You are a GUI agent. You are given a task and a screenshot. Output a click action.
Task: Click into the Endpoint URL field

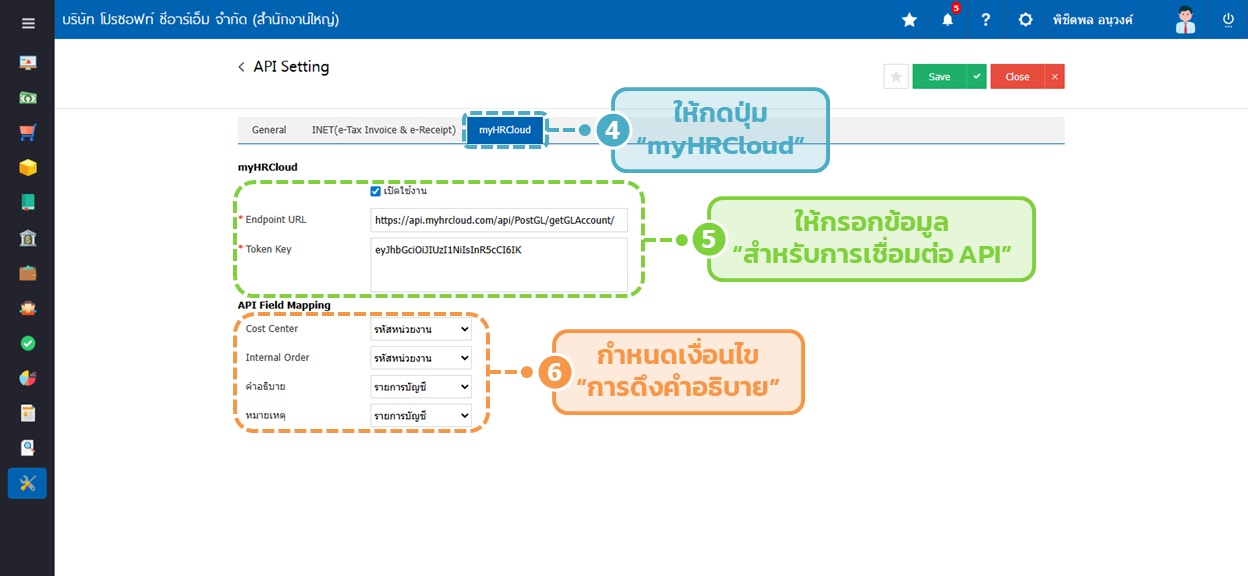point(498,220)
